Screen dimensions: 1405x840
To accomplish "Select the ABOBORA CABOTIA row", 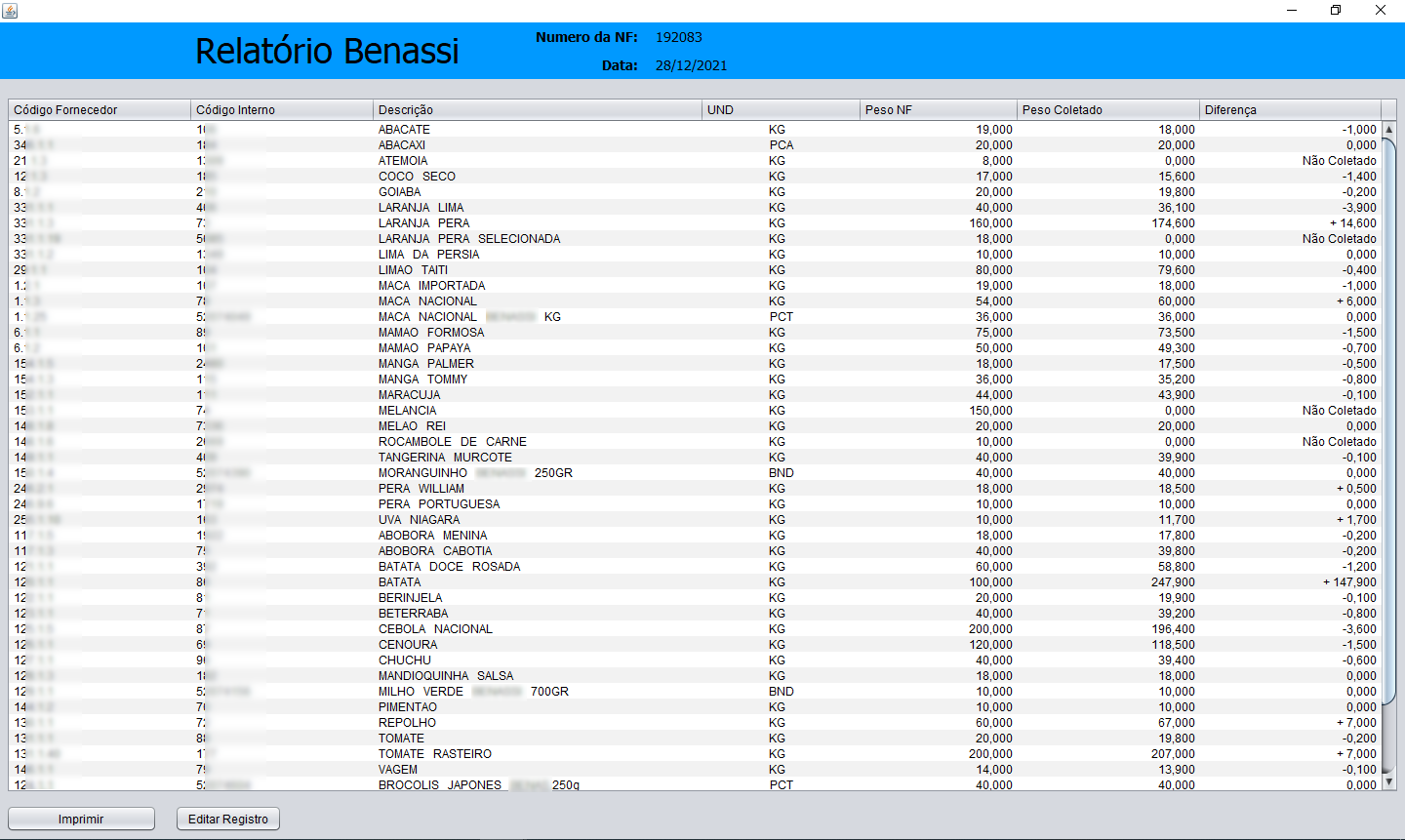I will (695, 551).
